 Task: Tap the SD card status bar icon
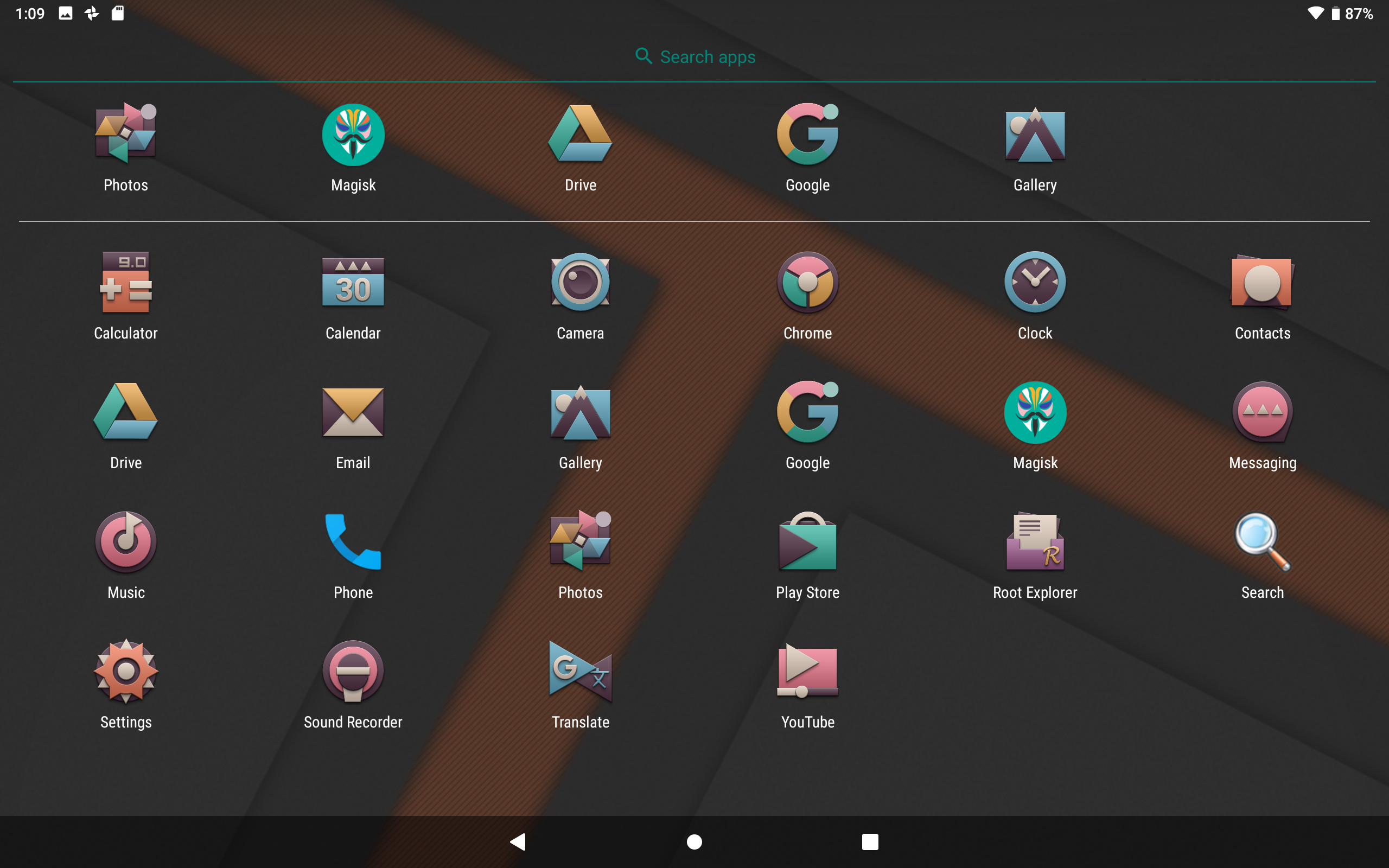point(118,13)
